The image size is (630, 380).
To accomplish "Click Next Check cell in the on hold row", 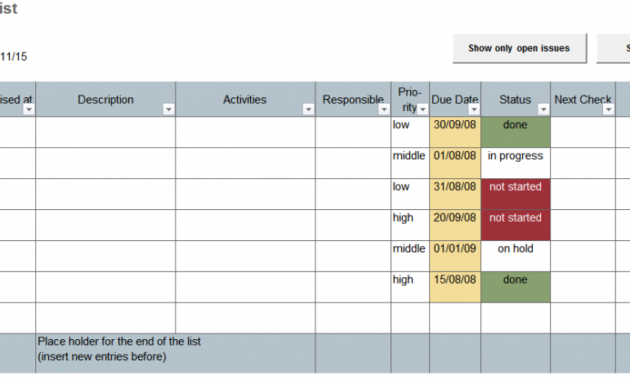I will point(583,256).
